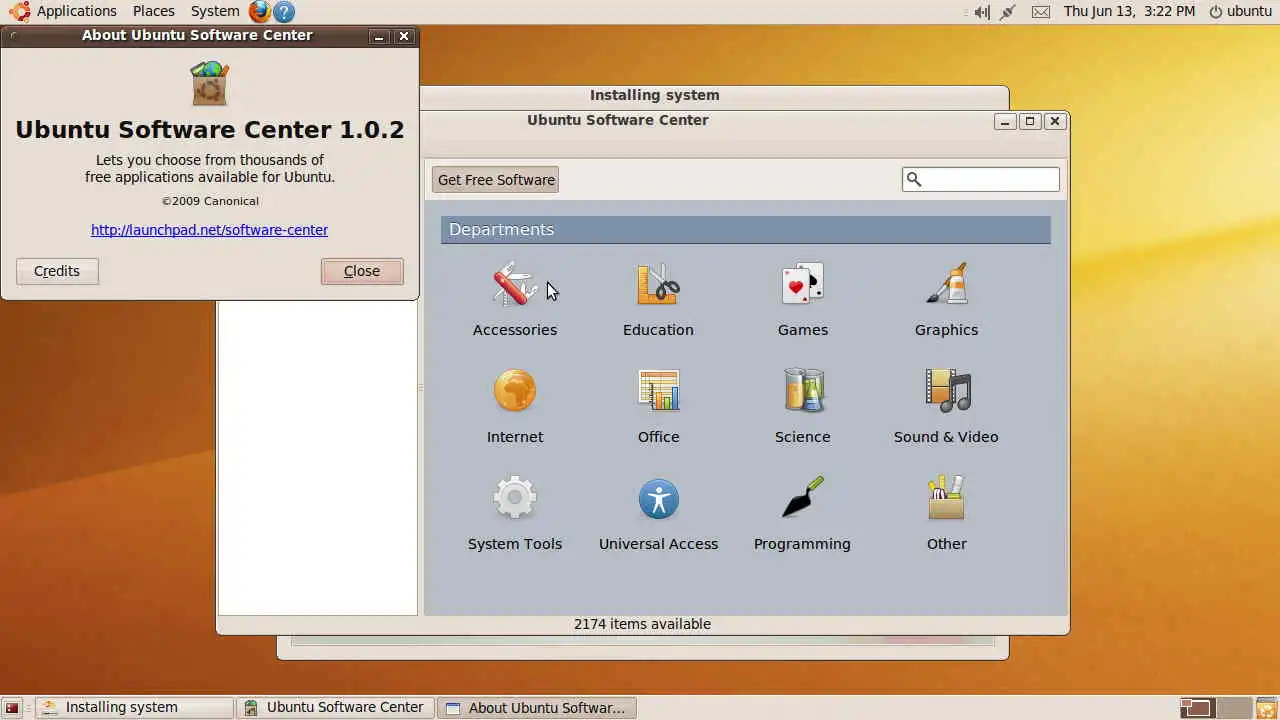The image size is (1280, 720).
Task: Open the Universal Access department icon
Action: point(658,498)
